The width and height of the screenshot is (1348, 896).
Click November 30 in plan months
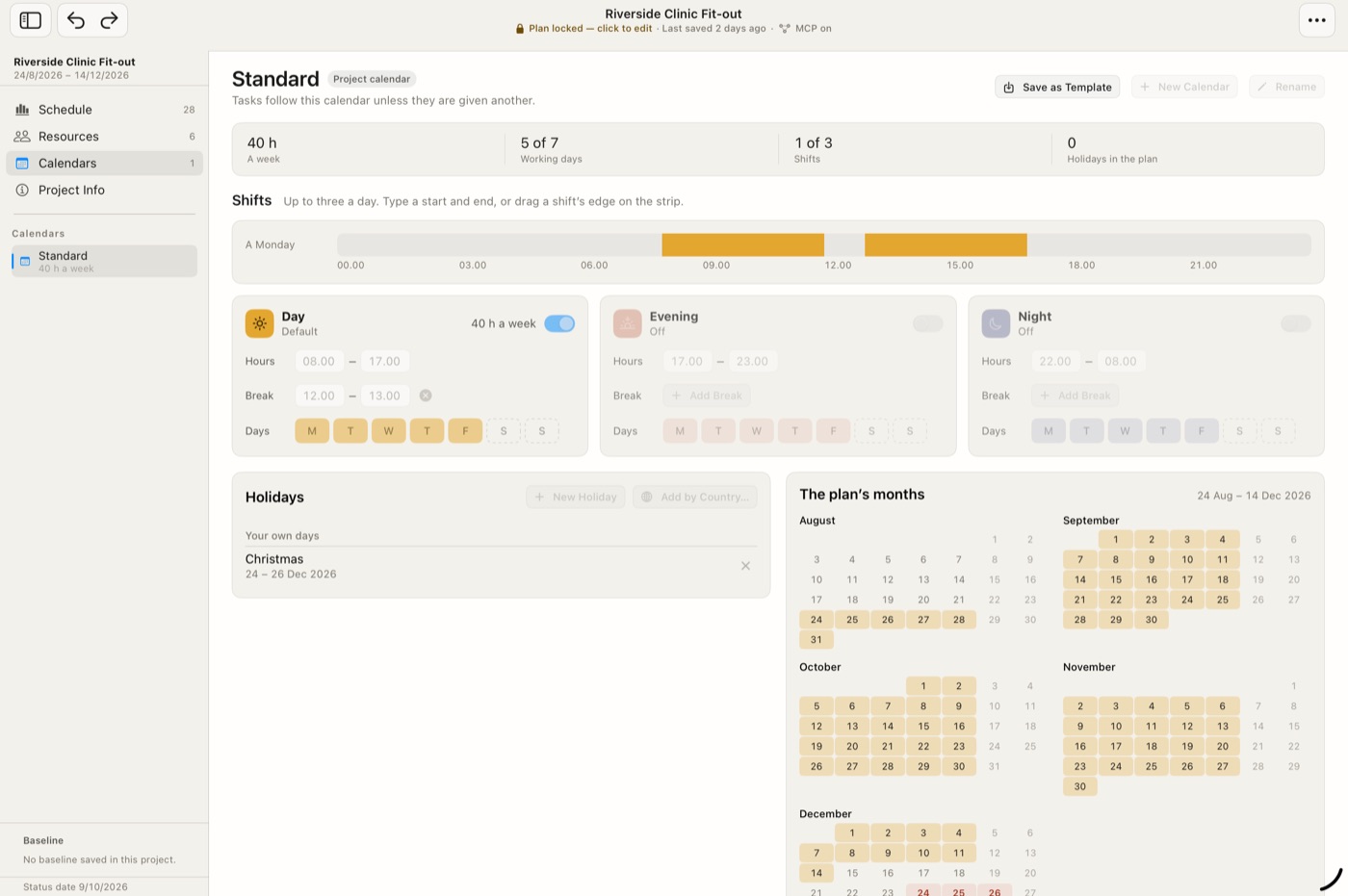pyautogui.click(x=1080, y=786)
